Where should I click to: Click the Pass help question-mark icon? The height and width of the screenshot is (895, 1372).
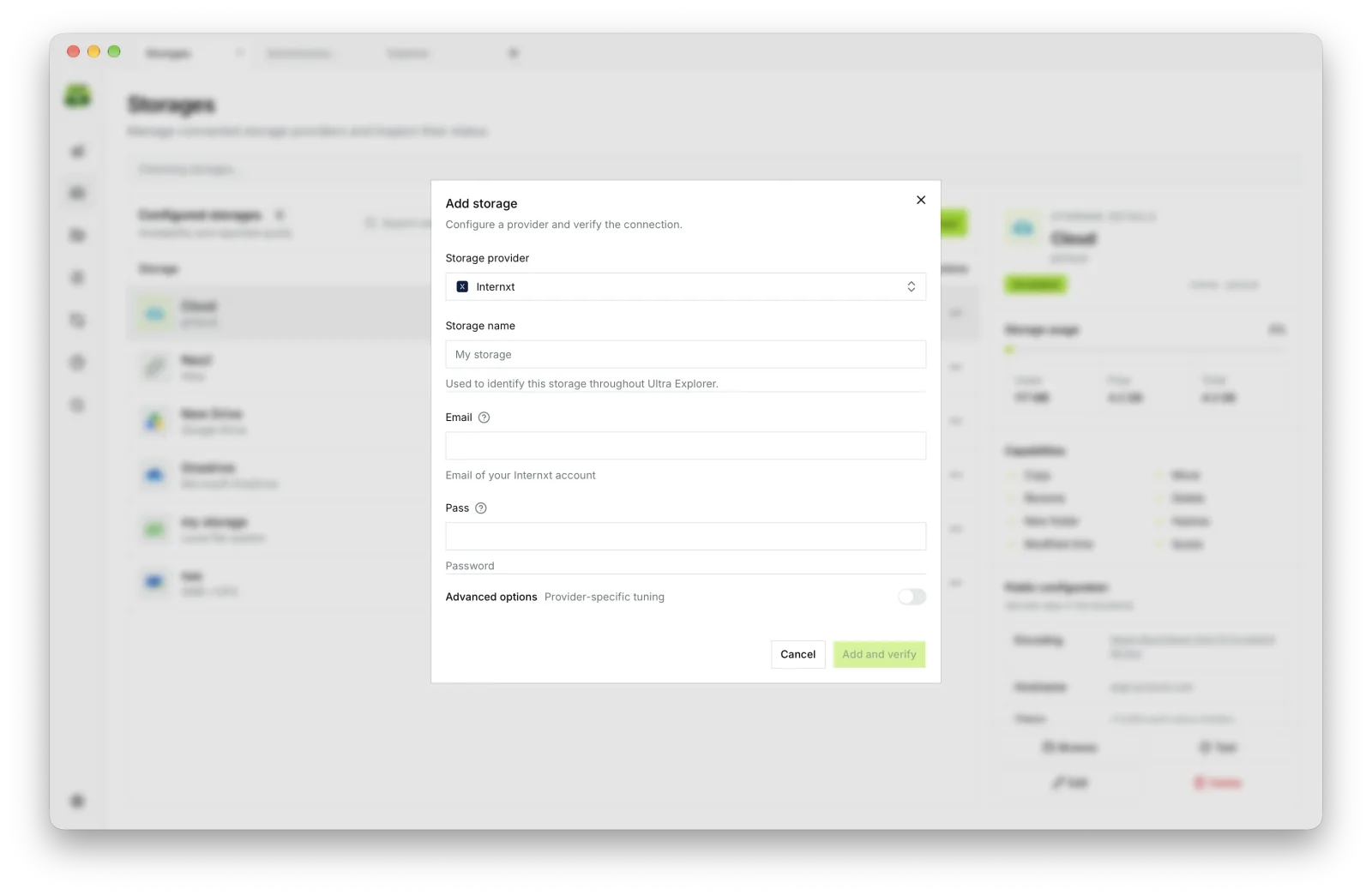pos(481,508)
